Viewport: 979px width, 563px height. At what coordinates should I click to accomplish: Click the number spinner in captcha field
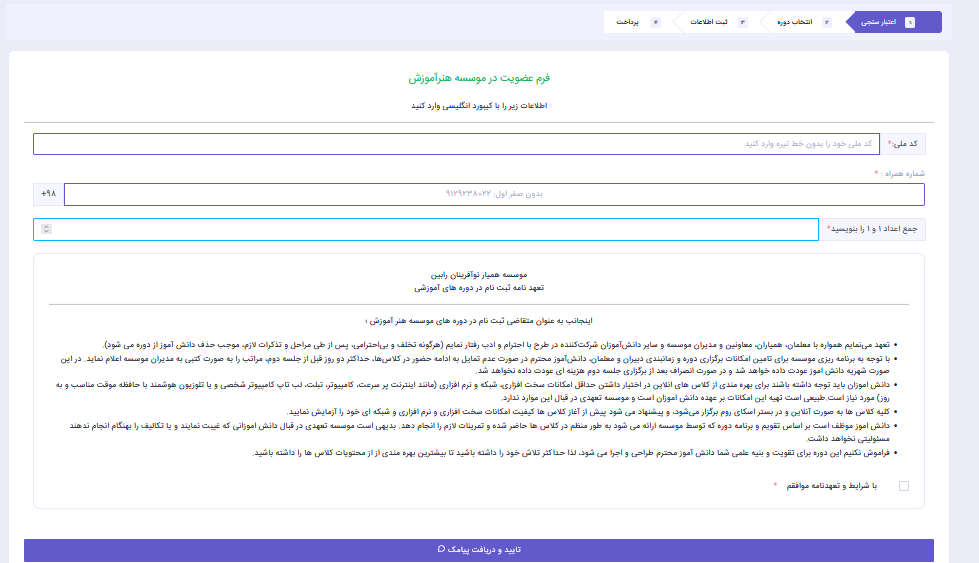(x=46, y=229)
